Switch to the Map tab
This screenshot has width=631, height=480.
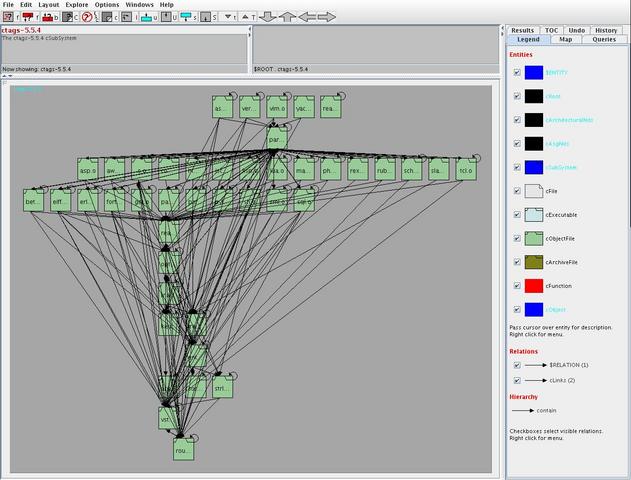565,39
